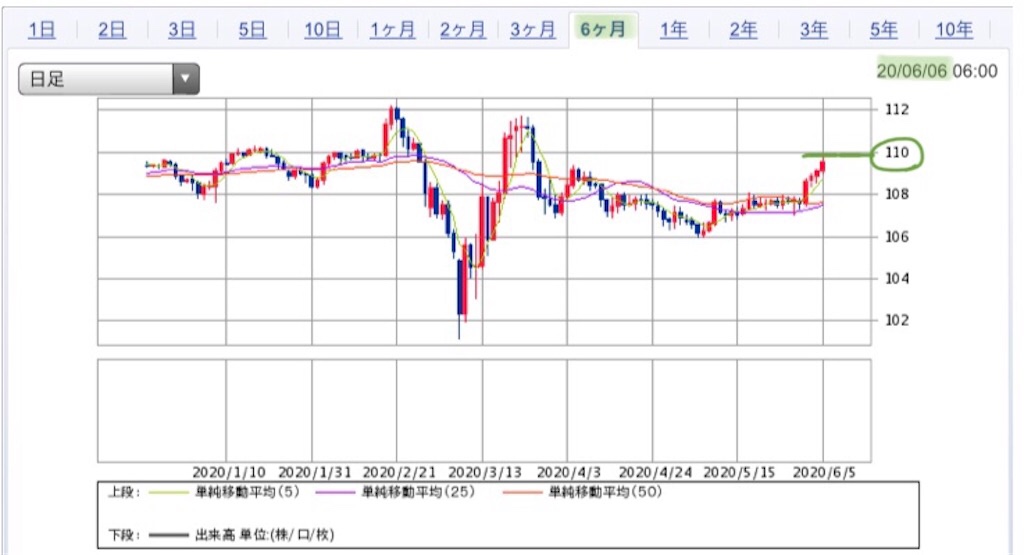Choose the 5日 period link
1024x555 pixels.
(252, 29)
